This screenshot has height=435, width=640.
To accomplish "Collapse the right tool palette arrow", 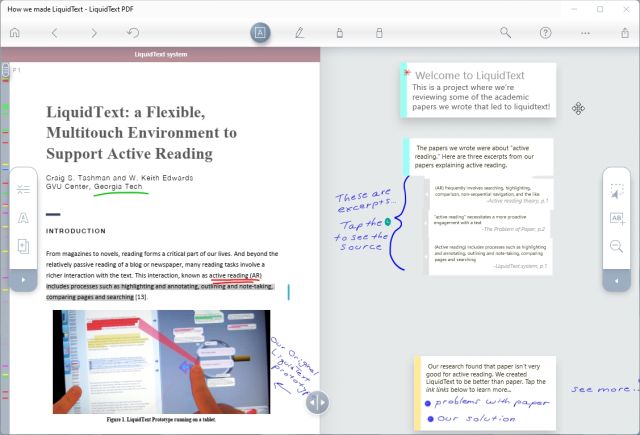I will pos(616,280).
